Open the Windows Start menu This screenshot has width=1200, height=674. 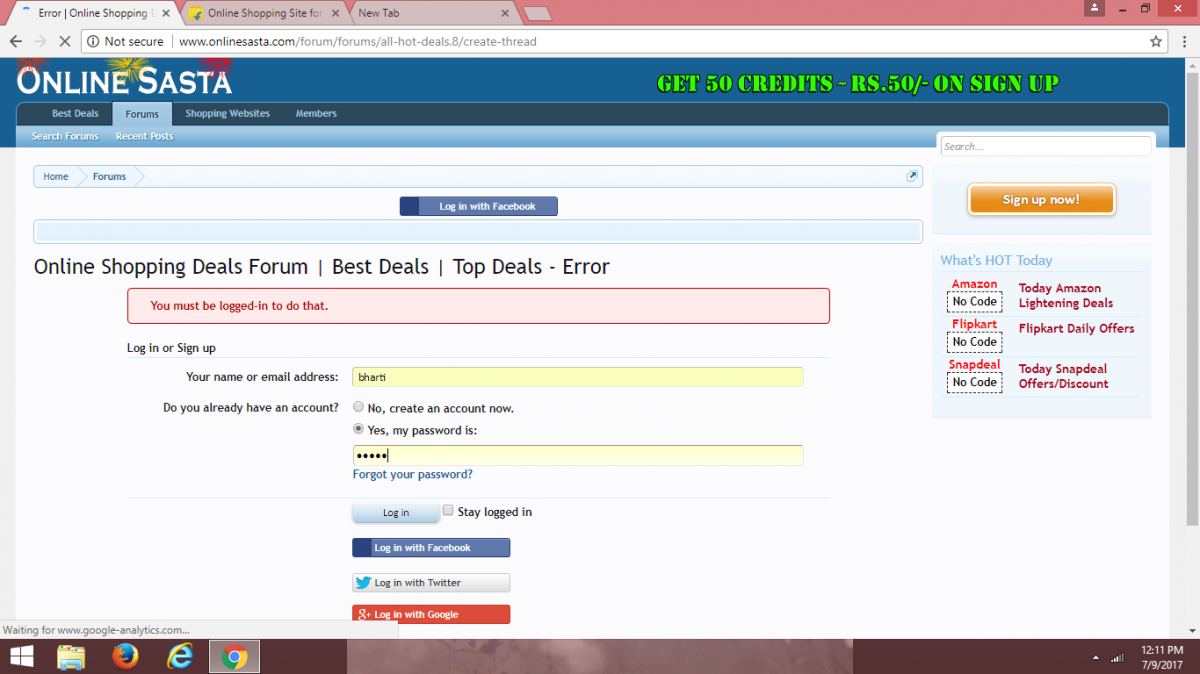[20, 656]
